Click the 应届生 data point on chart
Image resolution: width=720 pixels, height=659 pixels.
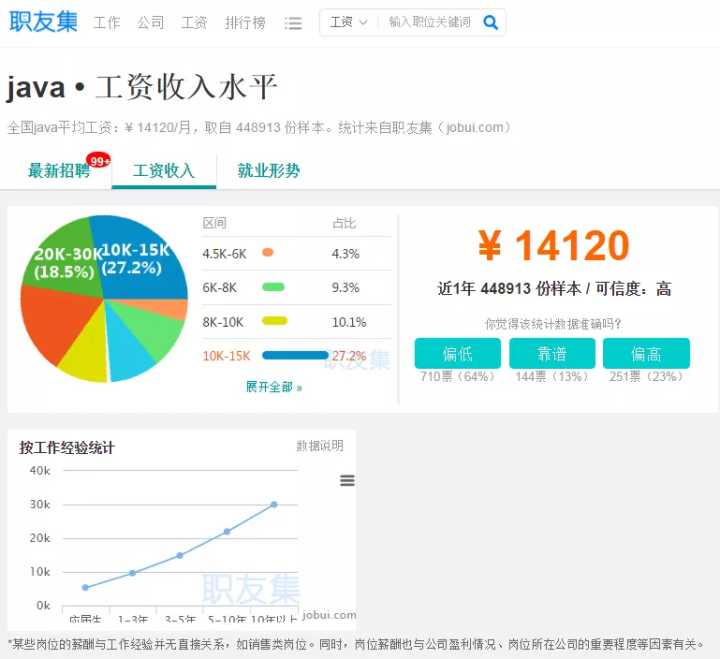point(85,587)
